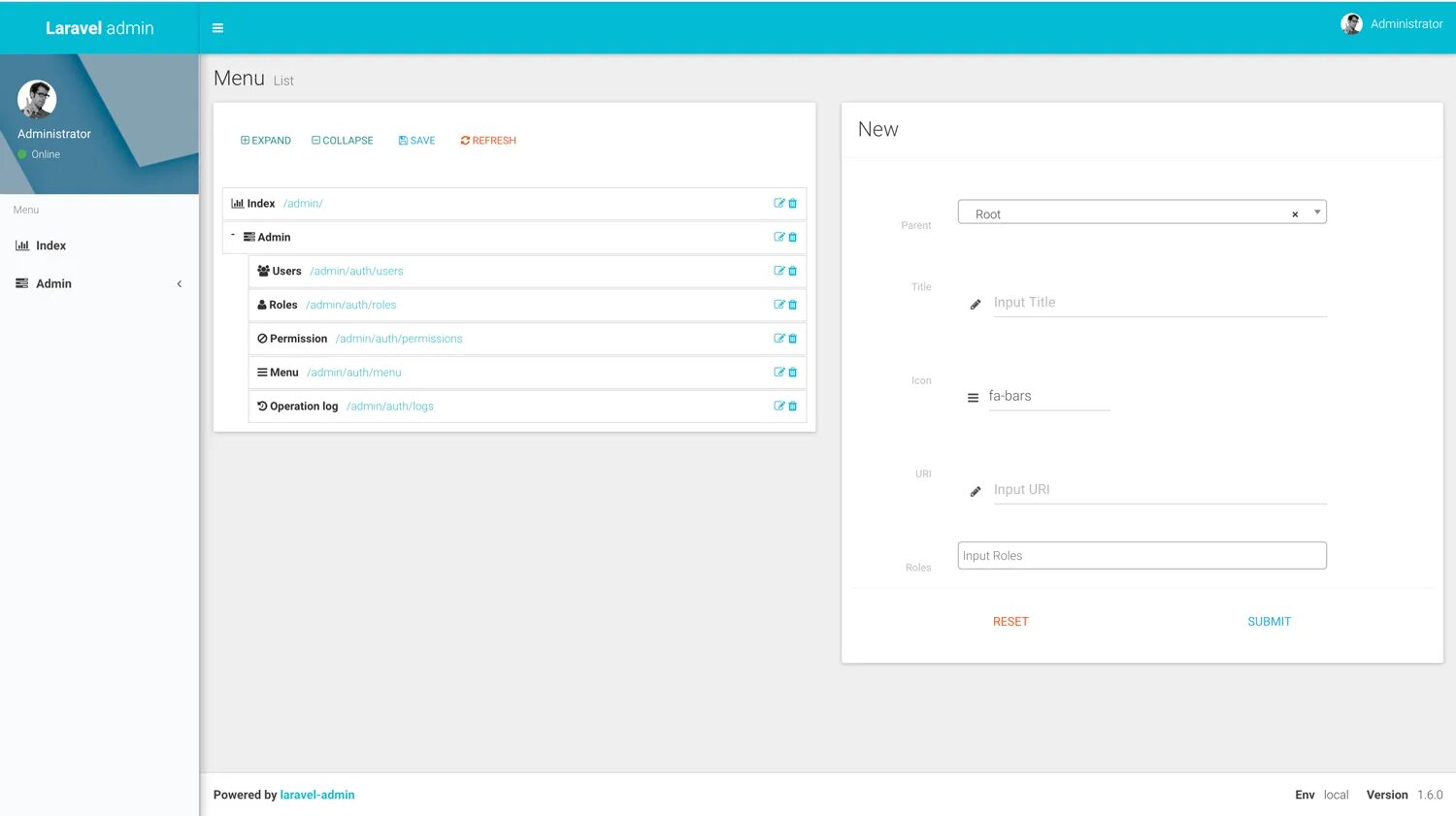Edit the Menu row in tree
1456x816 pixels.
point(778,373)
